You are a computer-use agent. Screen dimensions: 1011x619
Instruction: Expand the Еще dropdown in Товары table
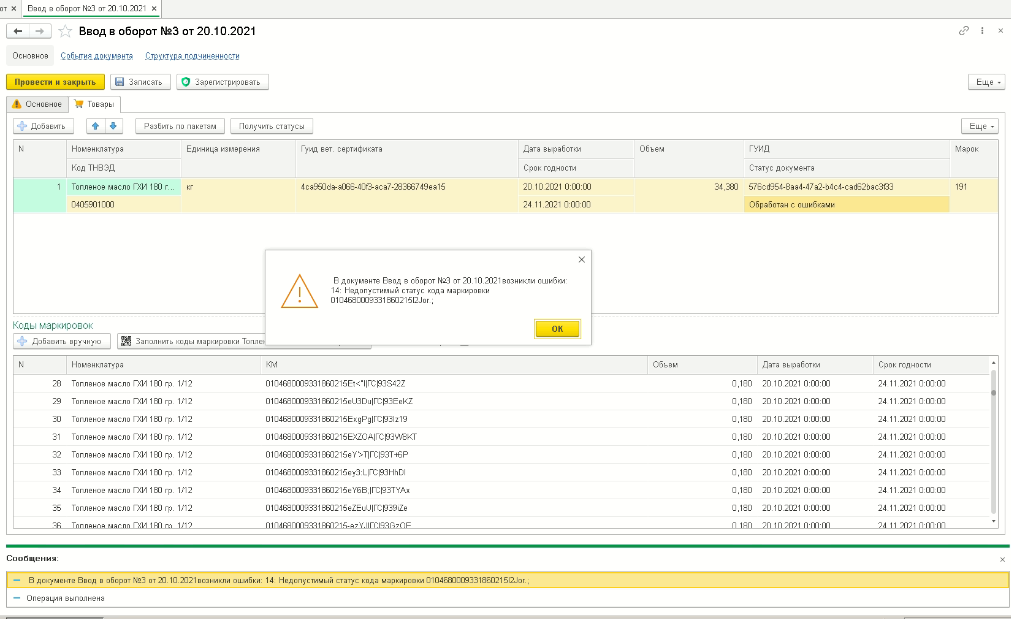click(x=979, y=126)
